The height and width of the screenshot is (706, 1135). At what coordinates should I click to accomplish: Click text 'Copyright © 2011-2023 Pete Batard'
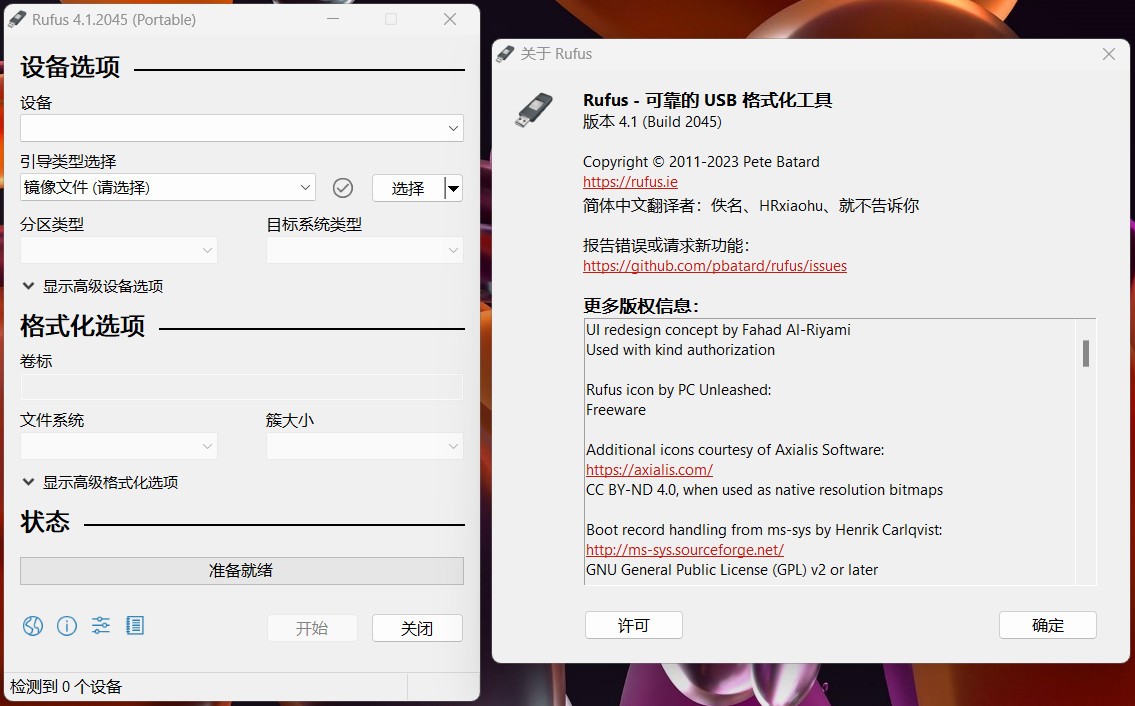point(701,161)
